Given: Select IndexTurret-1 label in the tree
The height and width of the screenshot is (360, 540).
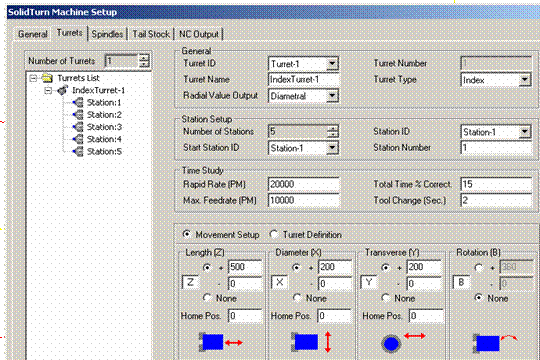Looking at the screenshot, I should (98, 90).
